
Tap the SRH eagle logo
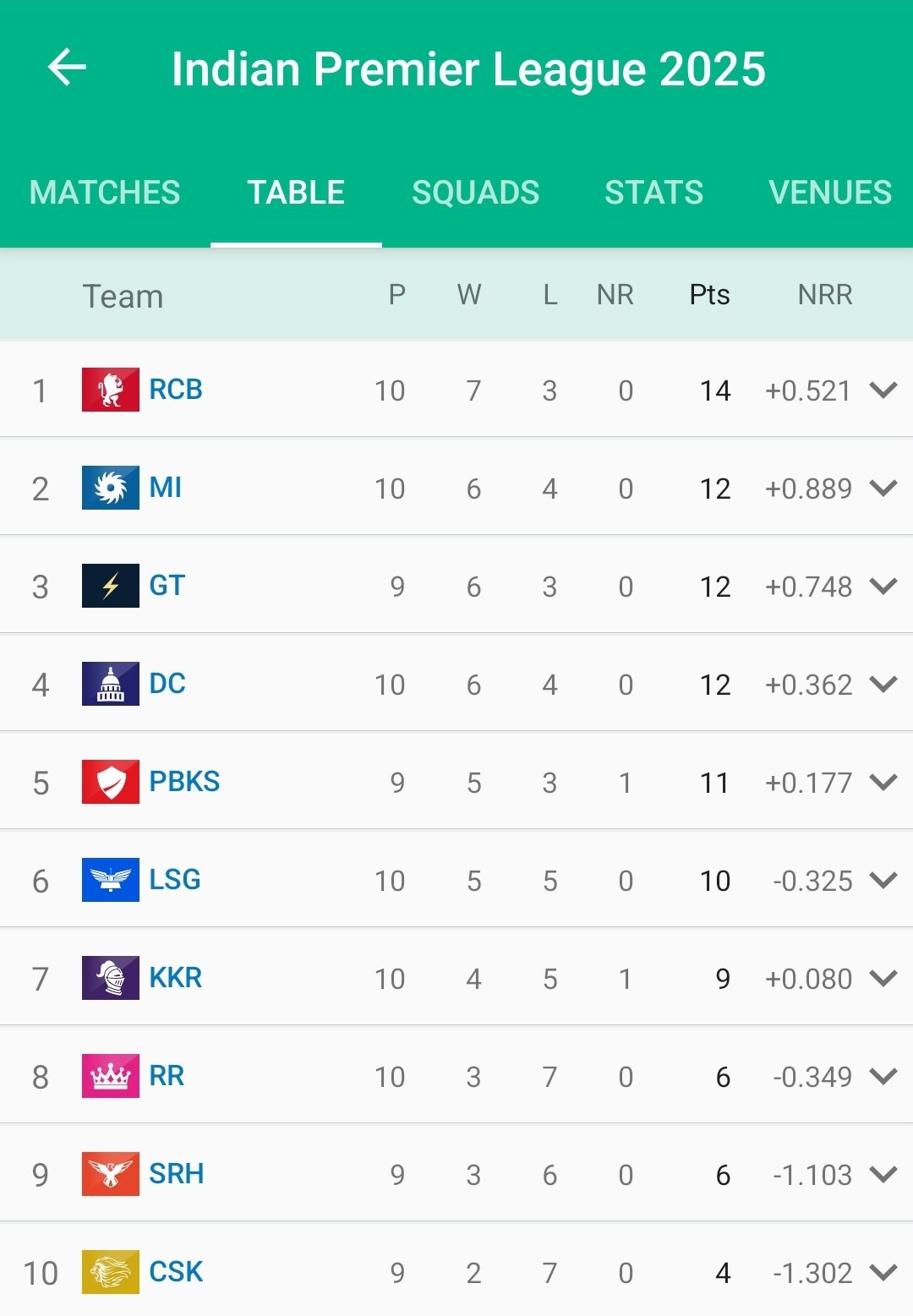coord(111,1174)
